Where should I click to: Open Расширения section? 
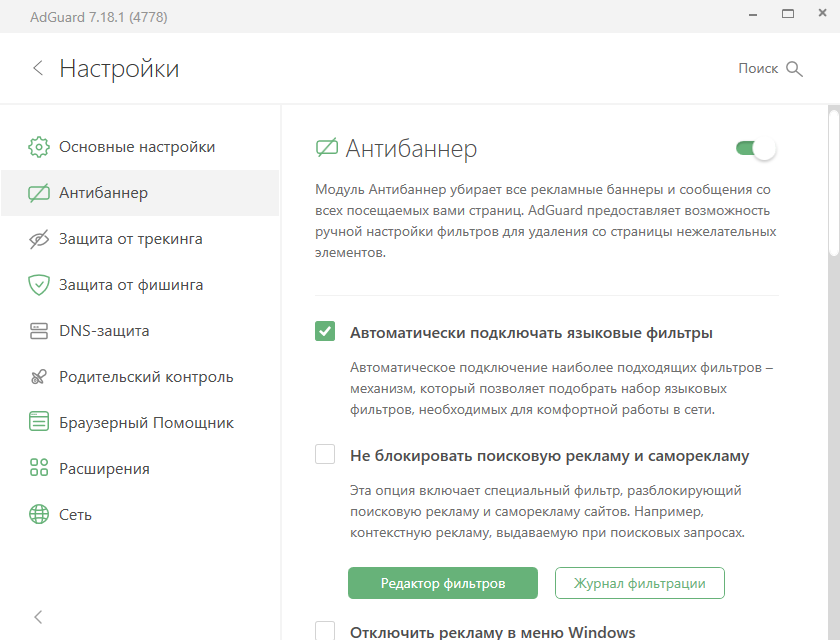pyautogui.click(x=140, y=469)
